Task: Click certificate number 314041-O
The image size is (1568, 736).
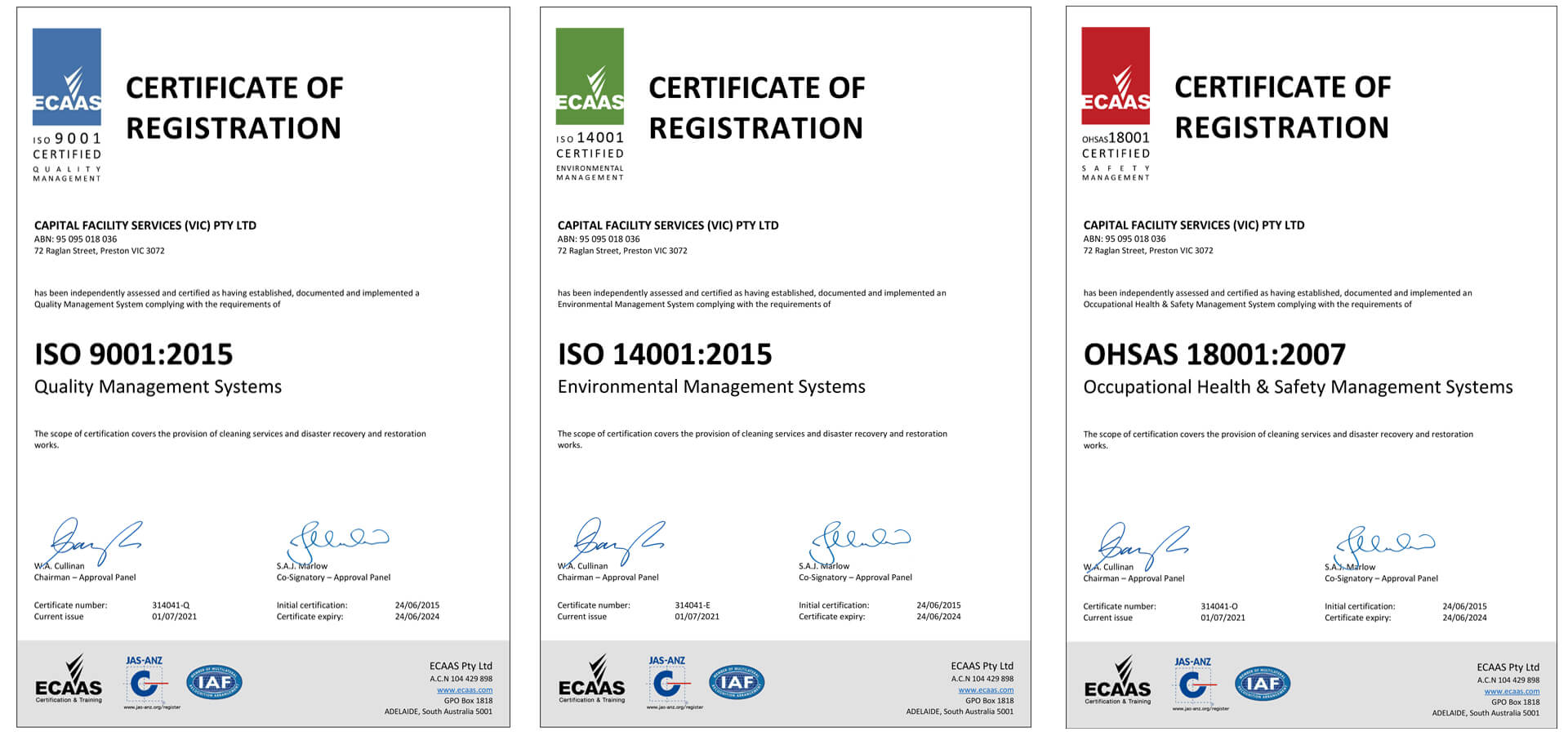Action: [1219, 606]
